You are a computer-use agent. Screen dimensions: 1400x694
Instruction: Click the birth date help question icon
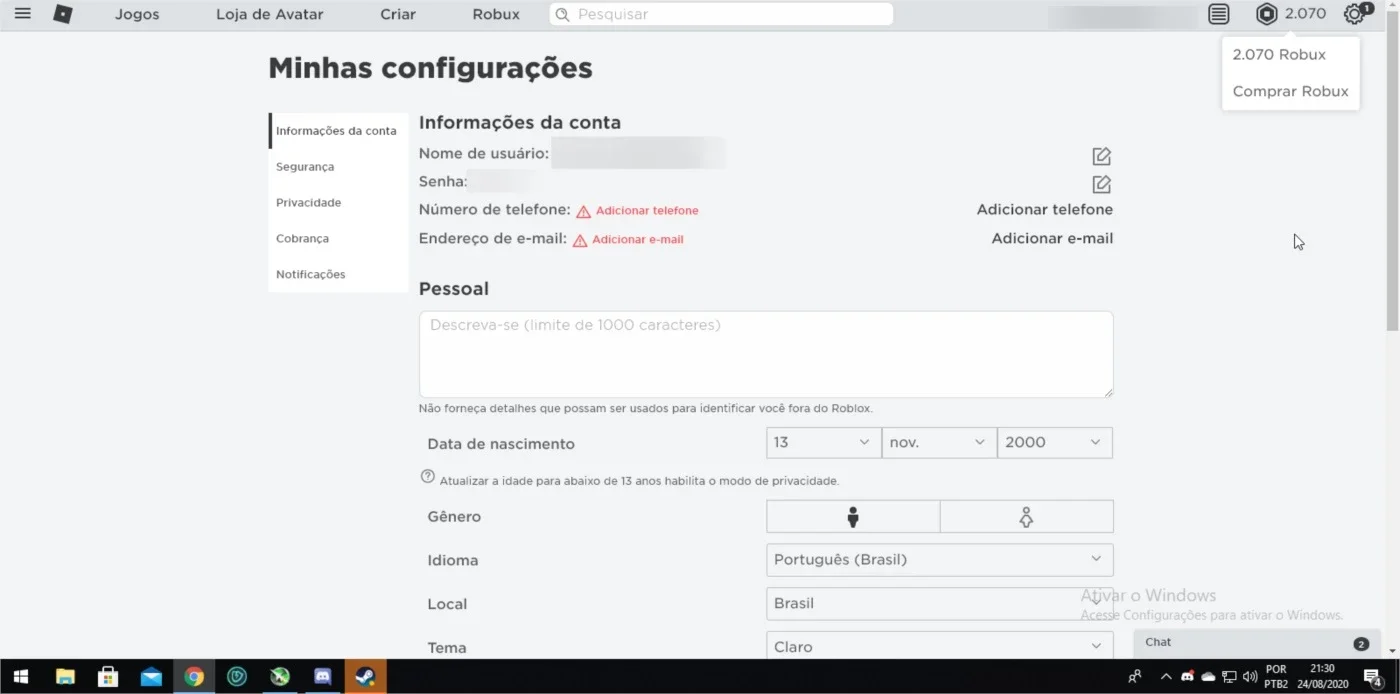428,477
